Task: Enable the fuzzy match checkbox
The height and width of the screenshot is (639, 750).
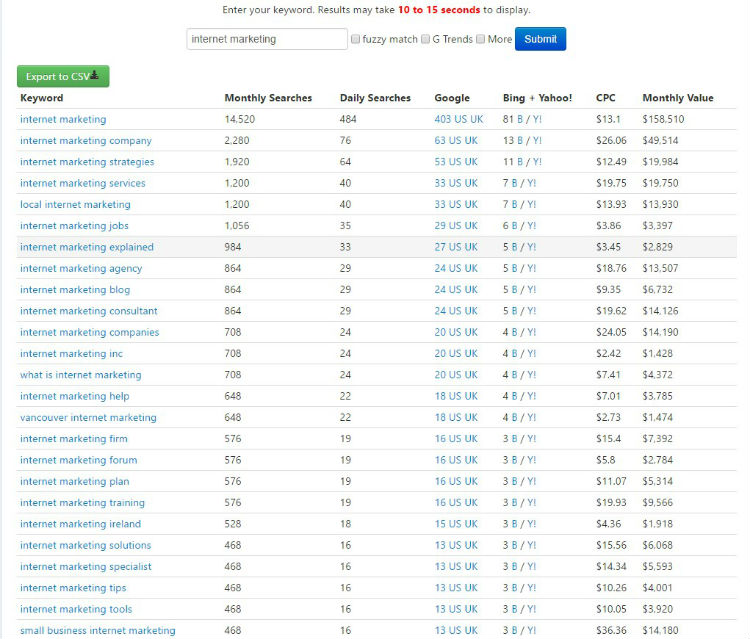Action: pyautogui.click(x=355, y=39)
